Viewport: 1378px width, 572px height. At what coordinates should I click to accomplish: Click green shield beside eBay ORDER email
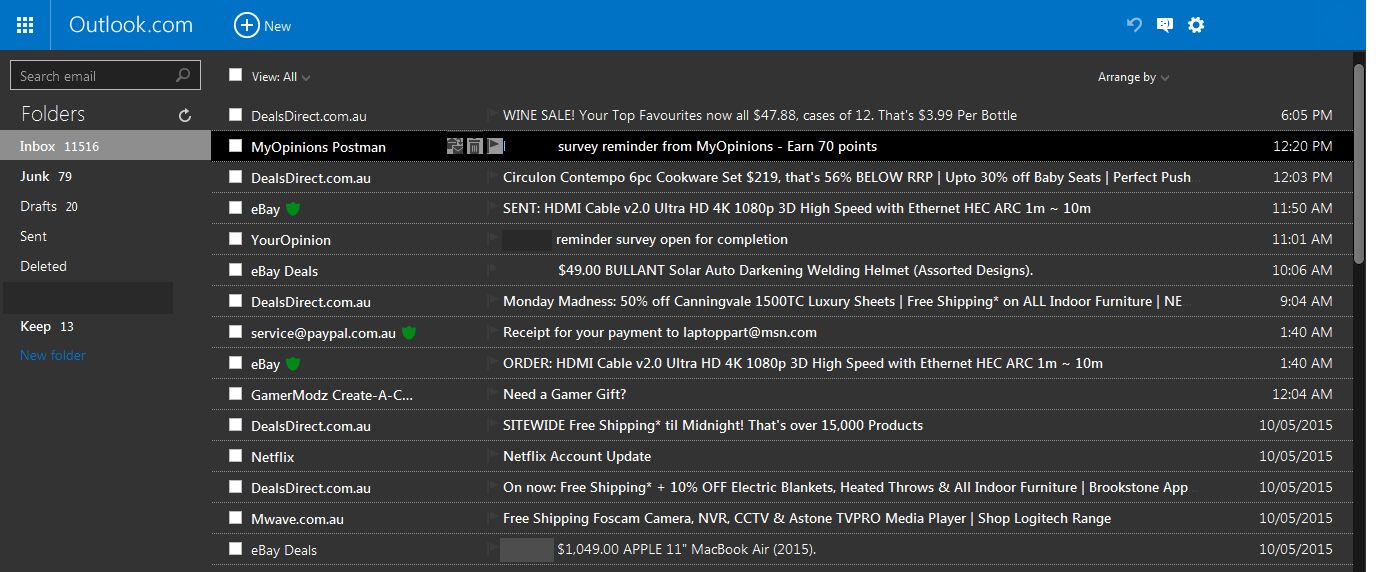[x=293, y=363]
